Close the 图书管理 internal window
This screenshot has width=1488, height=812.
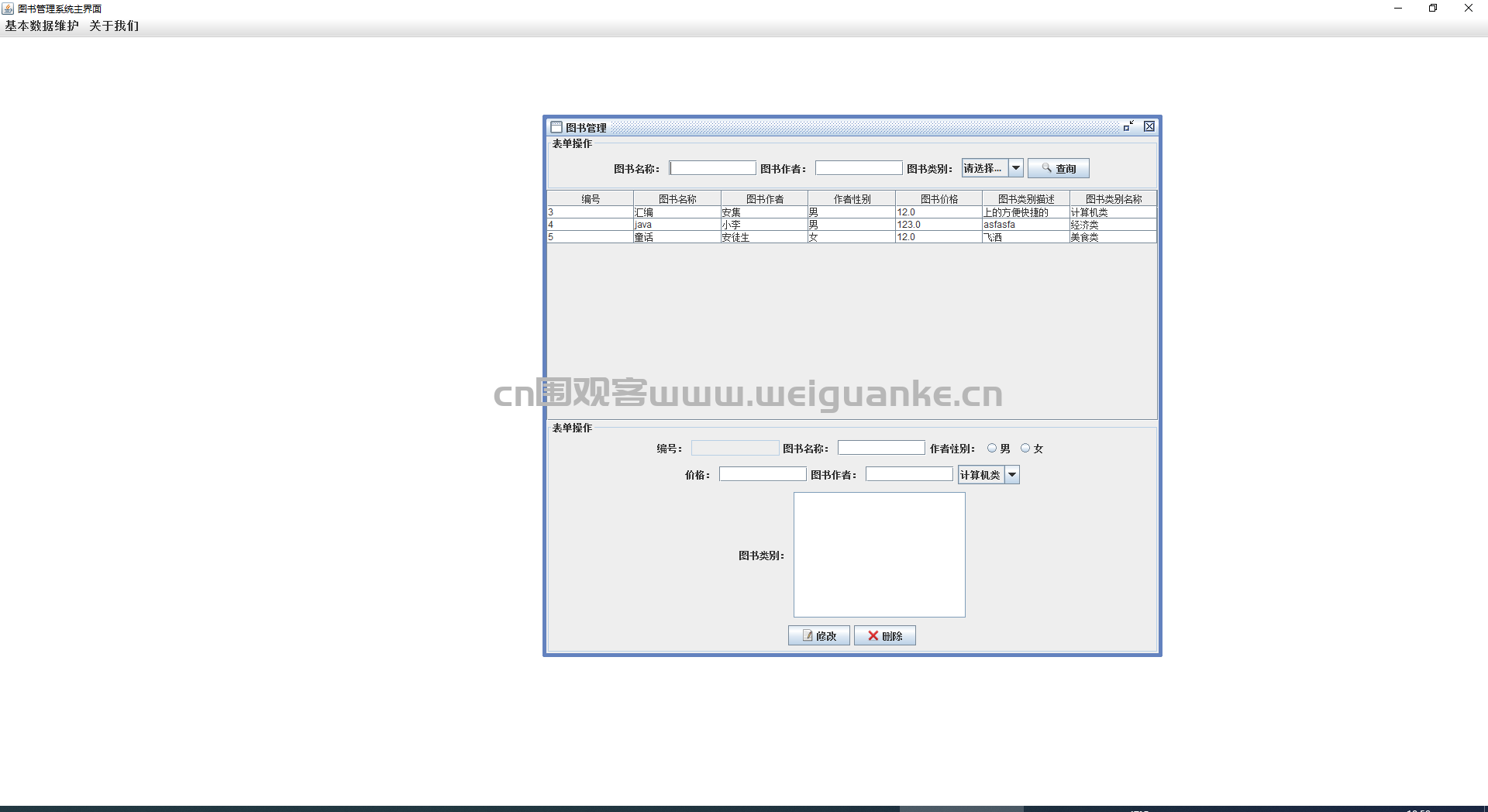1149,126
